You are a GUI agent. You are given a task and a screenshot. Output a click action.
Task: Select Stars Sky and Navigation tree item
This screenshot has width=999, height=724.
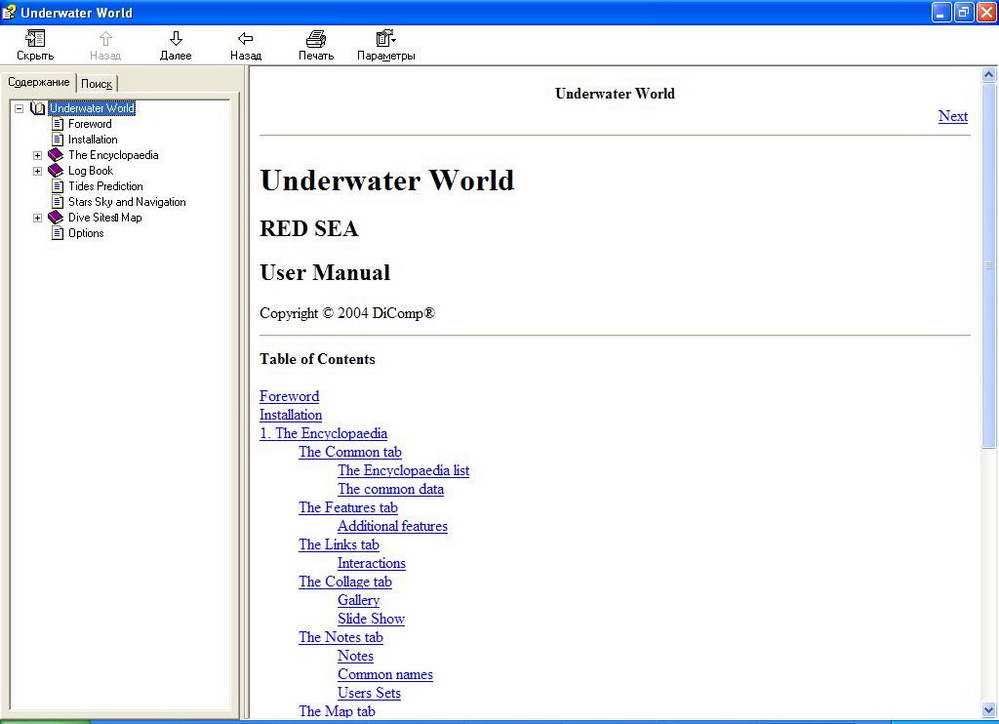pos(127,201)
